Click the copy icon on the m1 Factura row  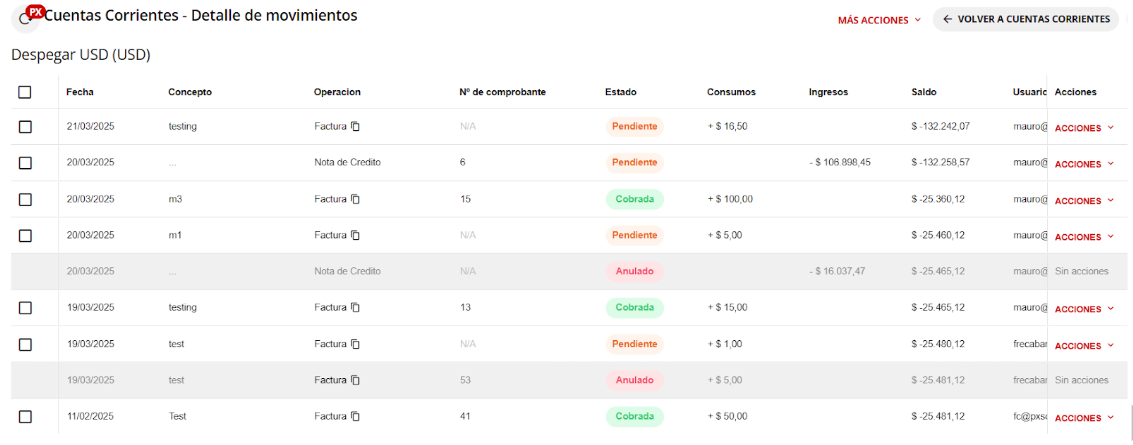(355, 235)
